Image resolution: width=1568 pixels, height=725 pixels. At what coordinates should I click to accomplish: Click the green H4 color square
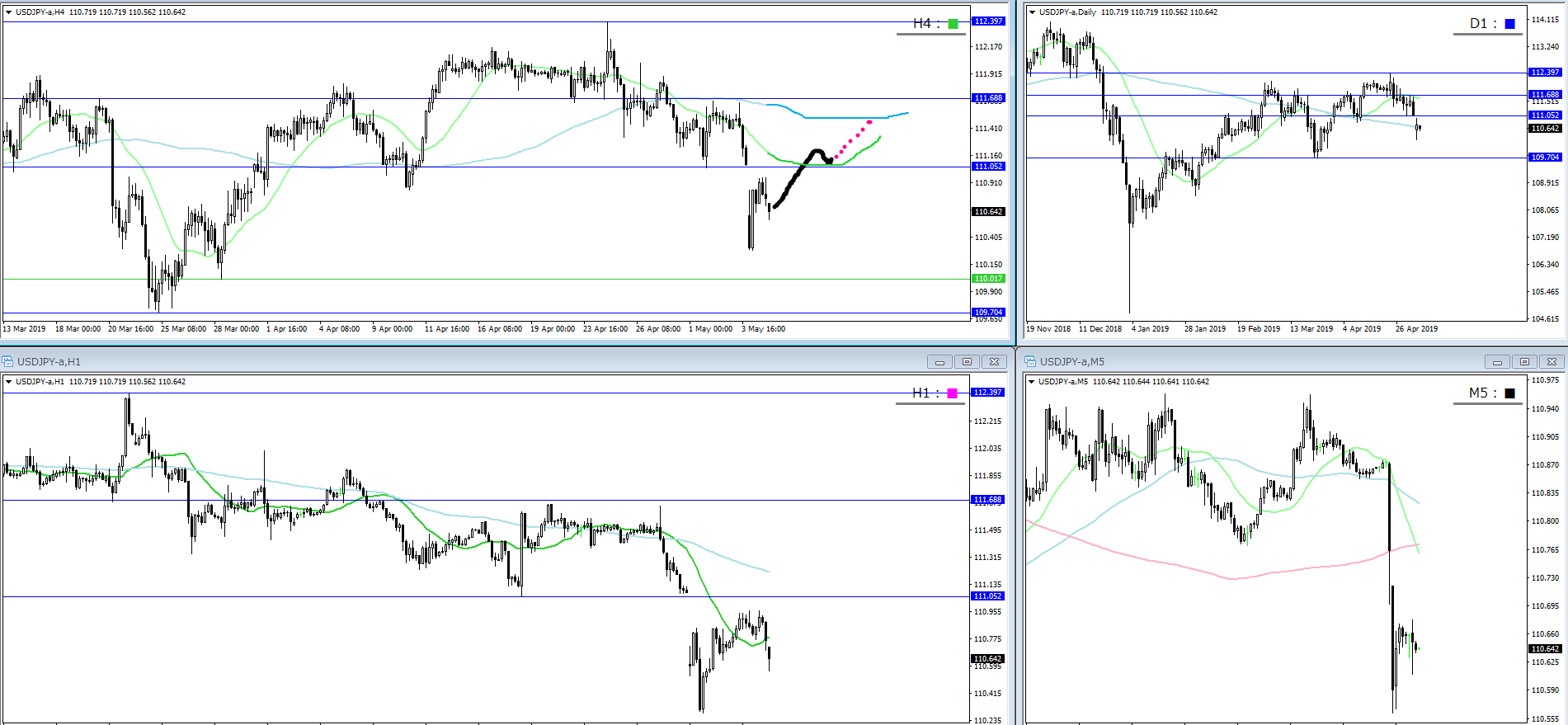click(954, 24)
